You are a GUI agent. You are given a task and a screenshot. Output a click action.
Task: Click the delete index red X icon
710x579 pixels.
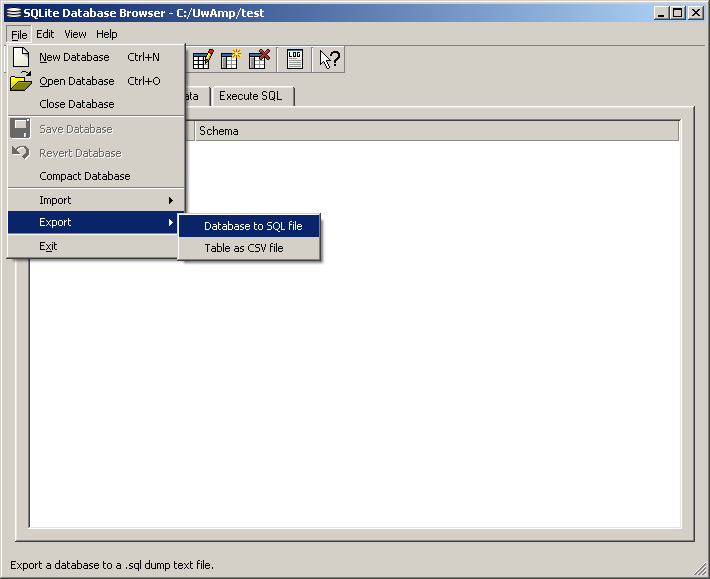[259, 59]
